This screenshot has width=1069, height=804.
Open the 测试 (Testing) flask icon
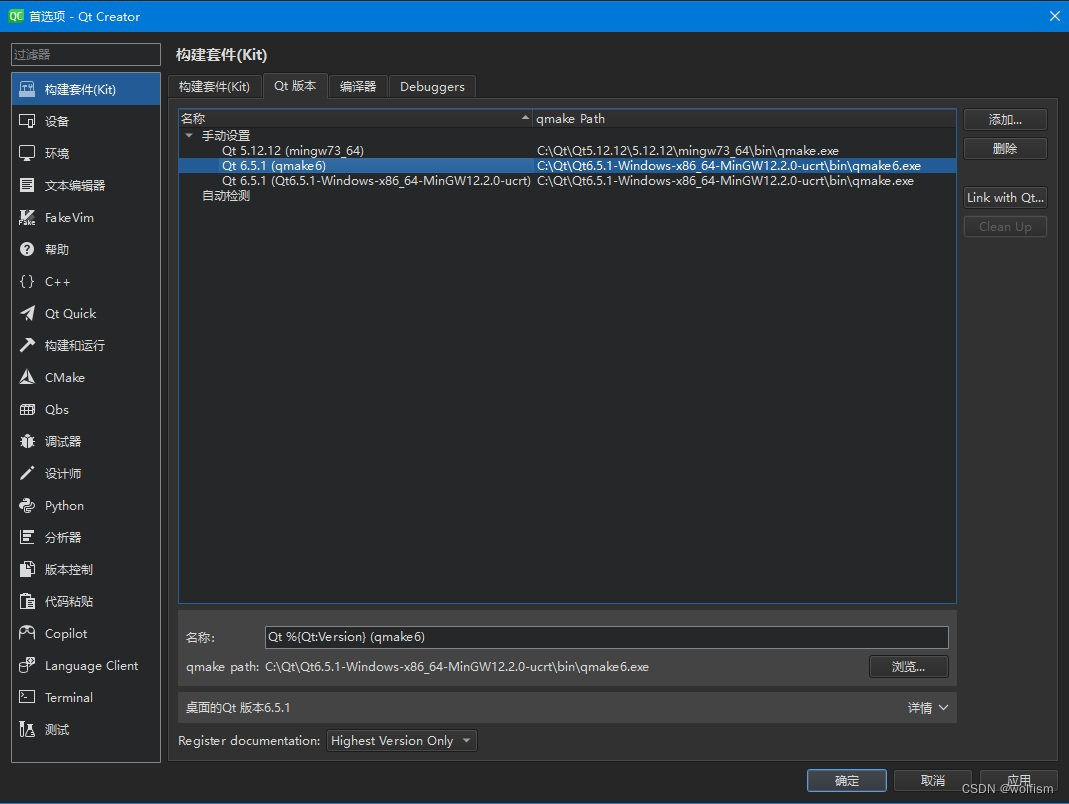(27, 730)
